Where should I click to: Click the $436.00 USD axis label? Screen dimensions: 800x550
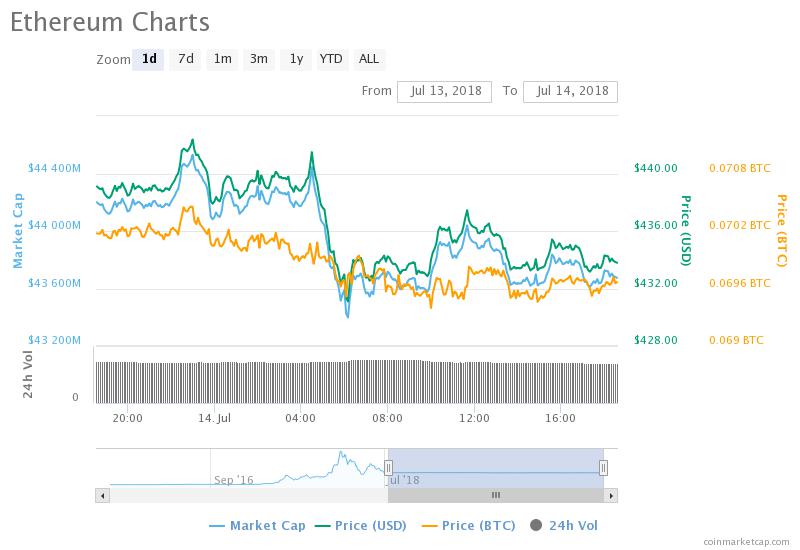(x=656, y=226)
